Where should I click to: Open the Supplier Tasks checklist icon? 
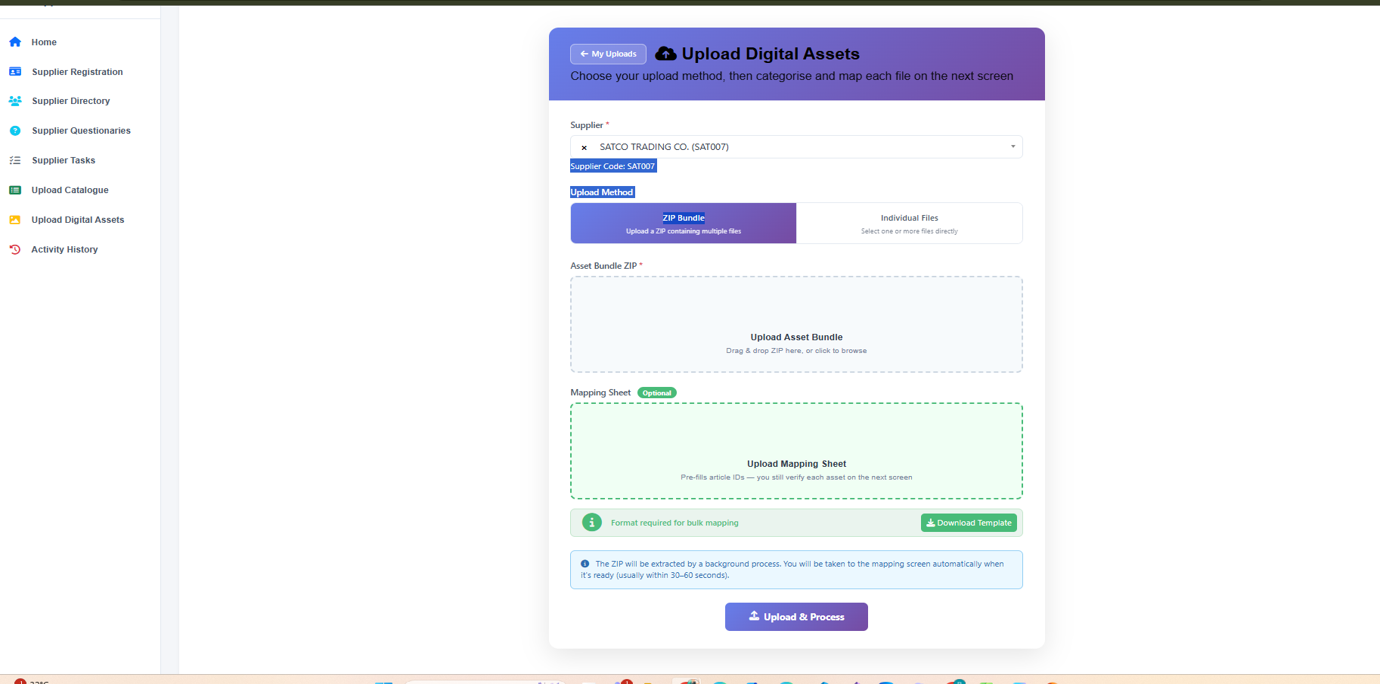coord(15,160)
